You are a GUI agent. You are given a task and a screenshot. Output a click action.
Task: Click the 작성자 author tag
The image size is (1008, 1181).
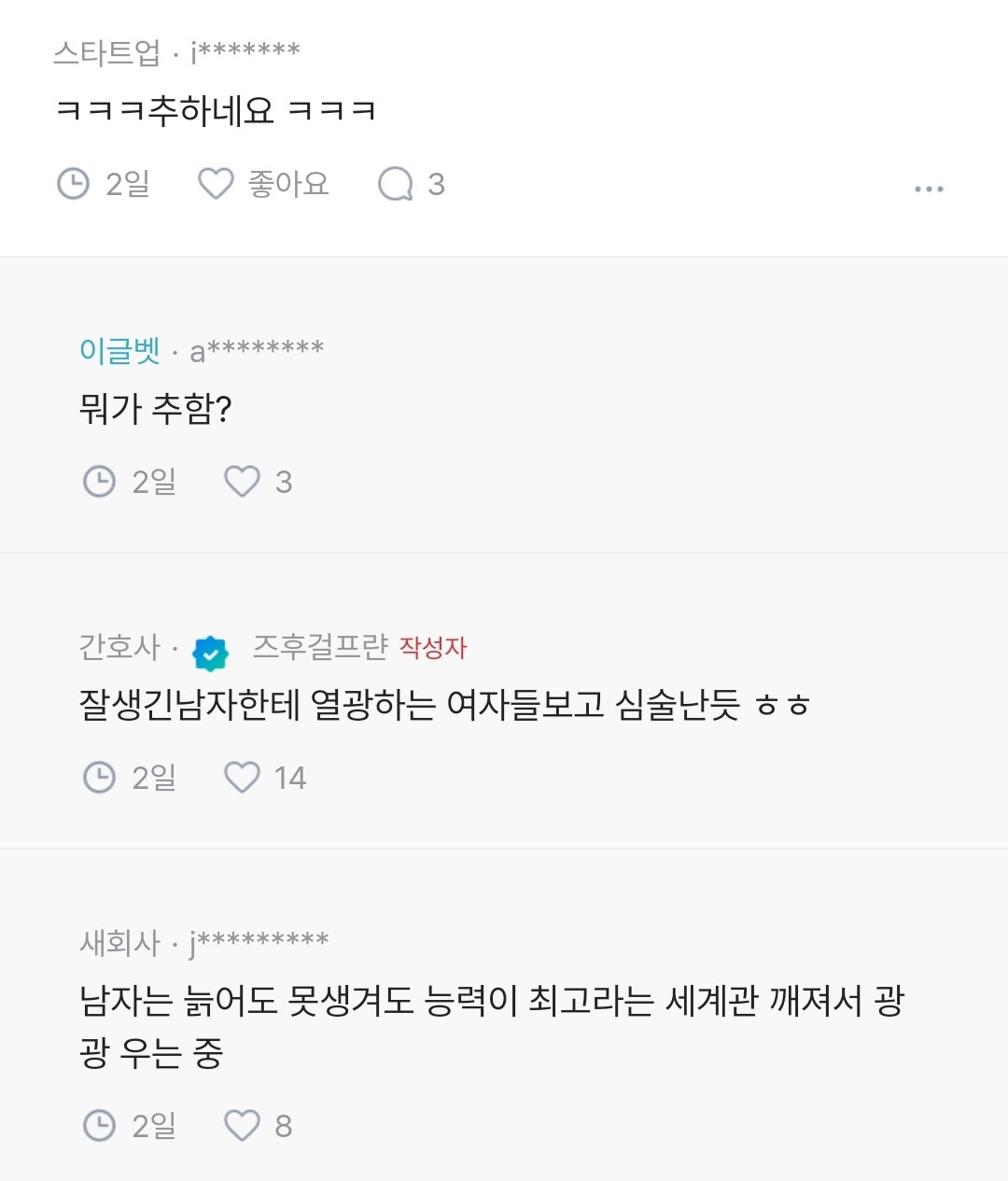coord(433,647)
